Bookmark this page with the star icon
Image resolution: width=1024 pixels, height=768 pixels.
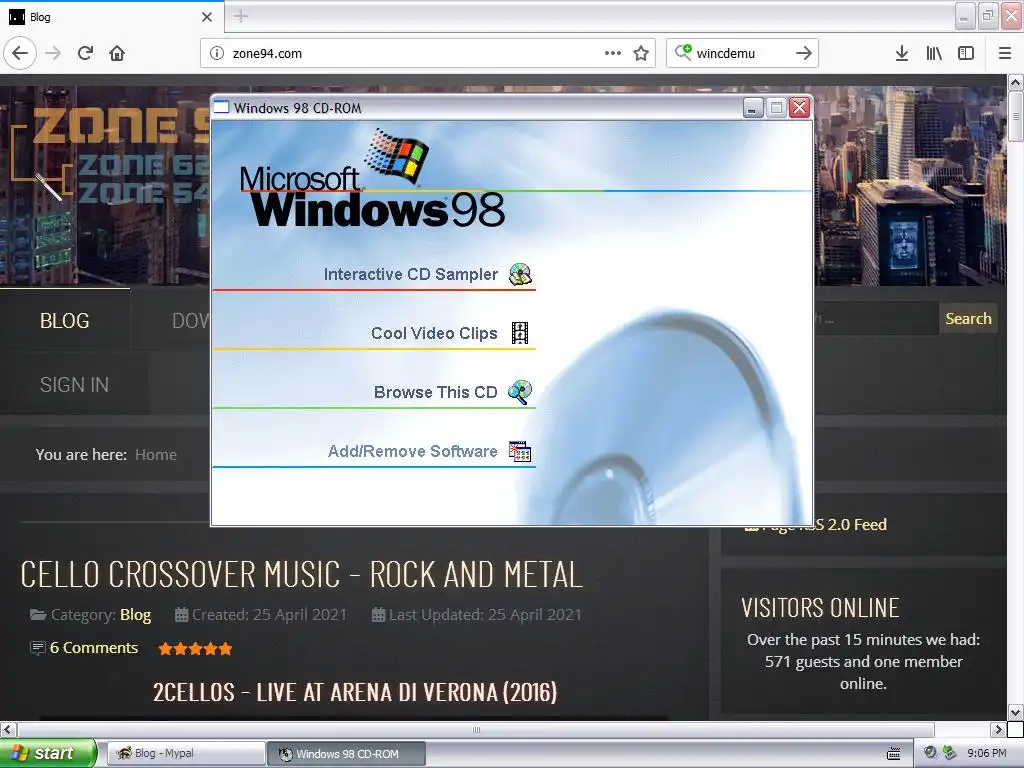coord(641,53)
